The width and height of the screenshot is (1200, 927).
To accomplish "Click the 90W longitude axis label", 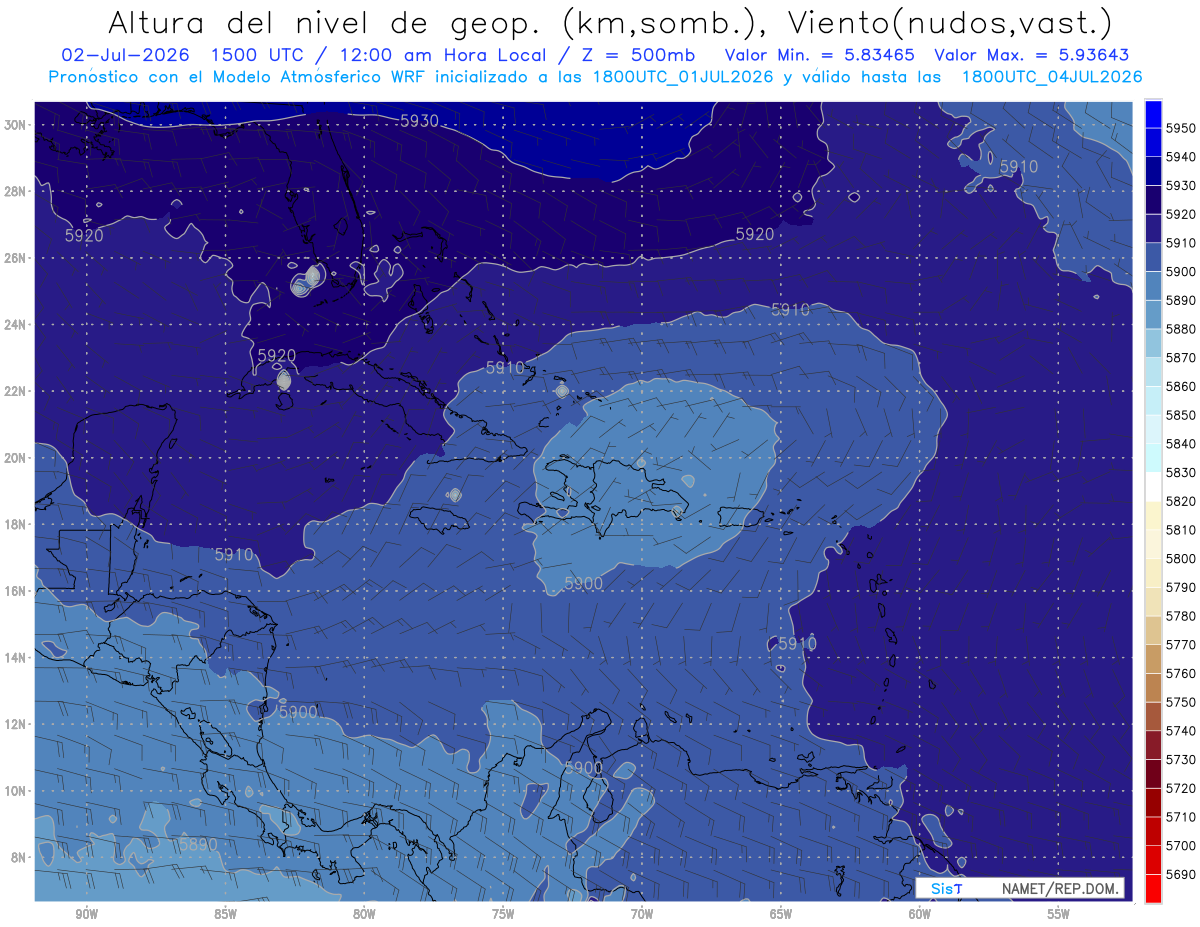I will 86,914.
